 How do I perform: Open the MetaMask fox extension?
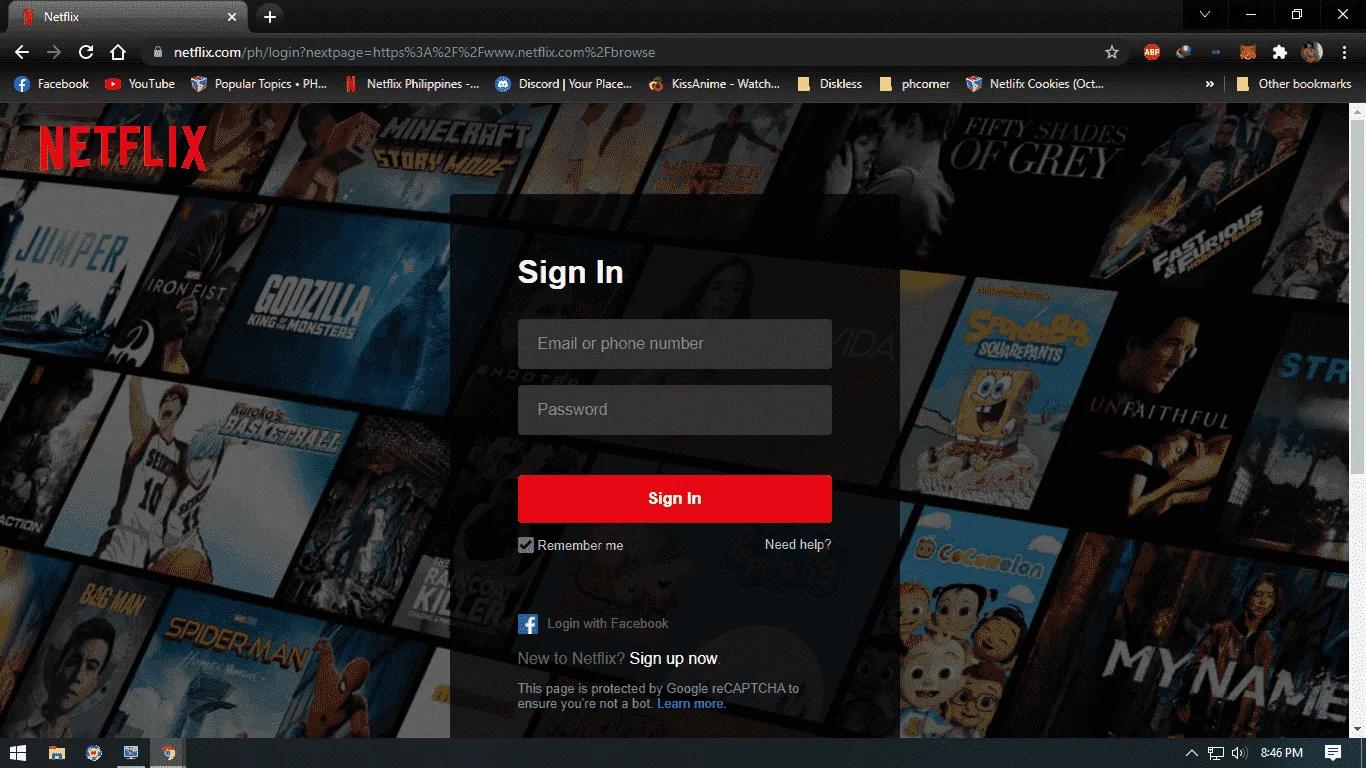[1248, 52]
